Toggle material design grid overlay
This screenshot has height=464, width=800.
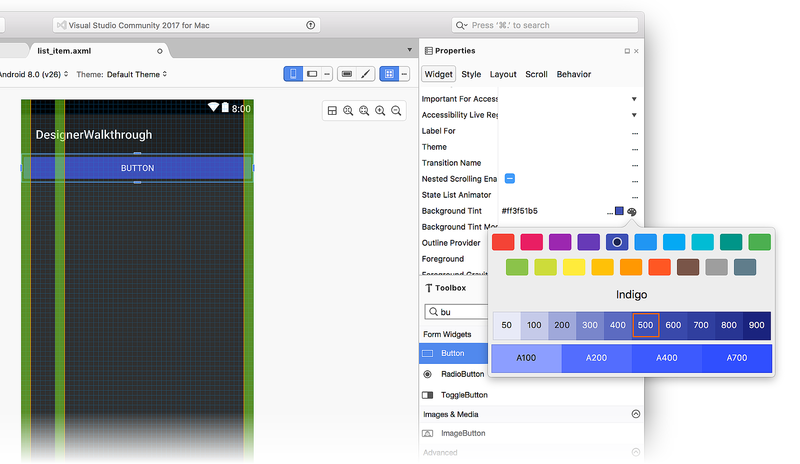pyautogui.click(x=389, y=74)
